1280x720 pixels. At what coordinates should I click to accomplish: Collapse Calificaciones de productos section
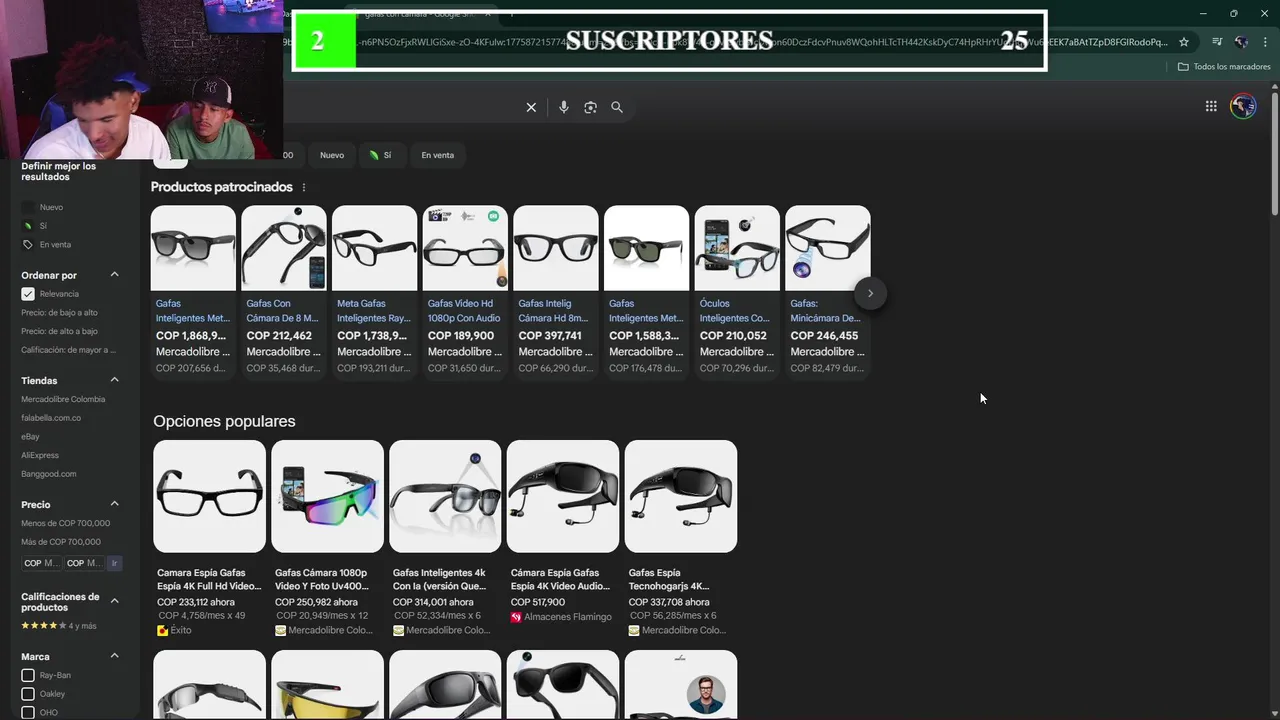114,601
